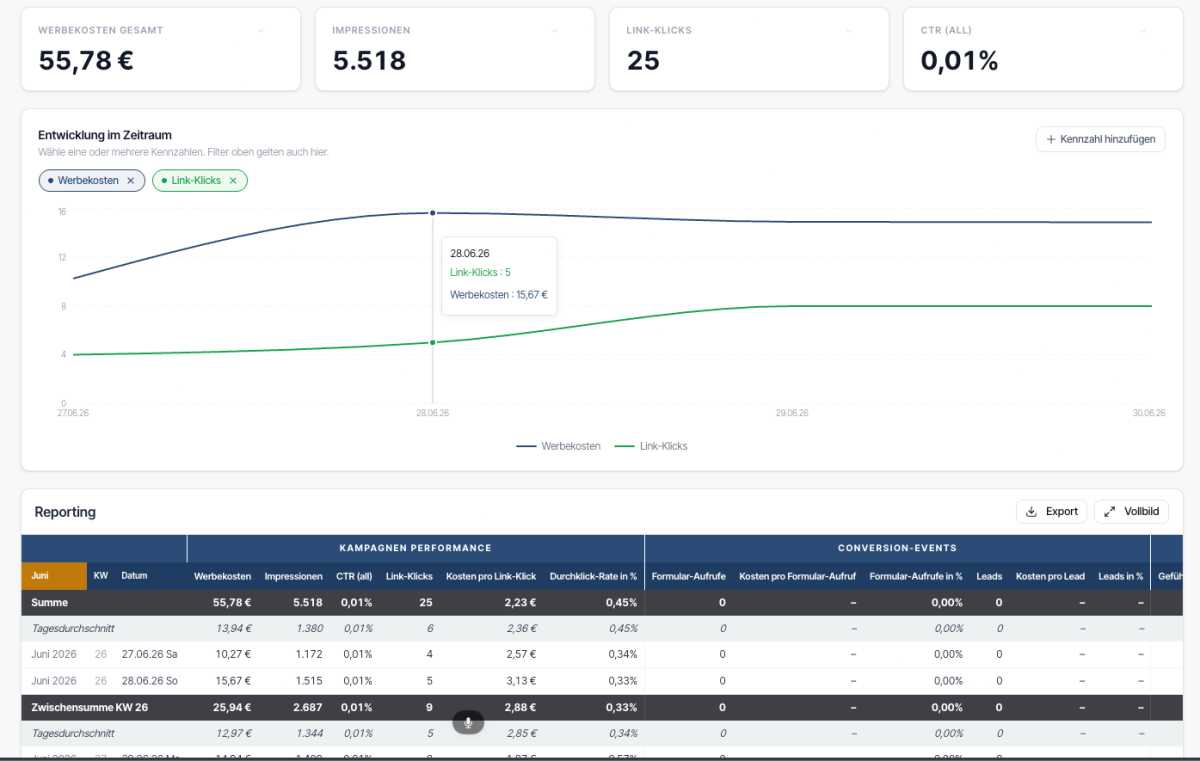
Task: Click the 2,23 € cost per click cell
Action: point(520,603)
